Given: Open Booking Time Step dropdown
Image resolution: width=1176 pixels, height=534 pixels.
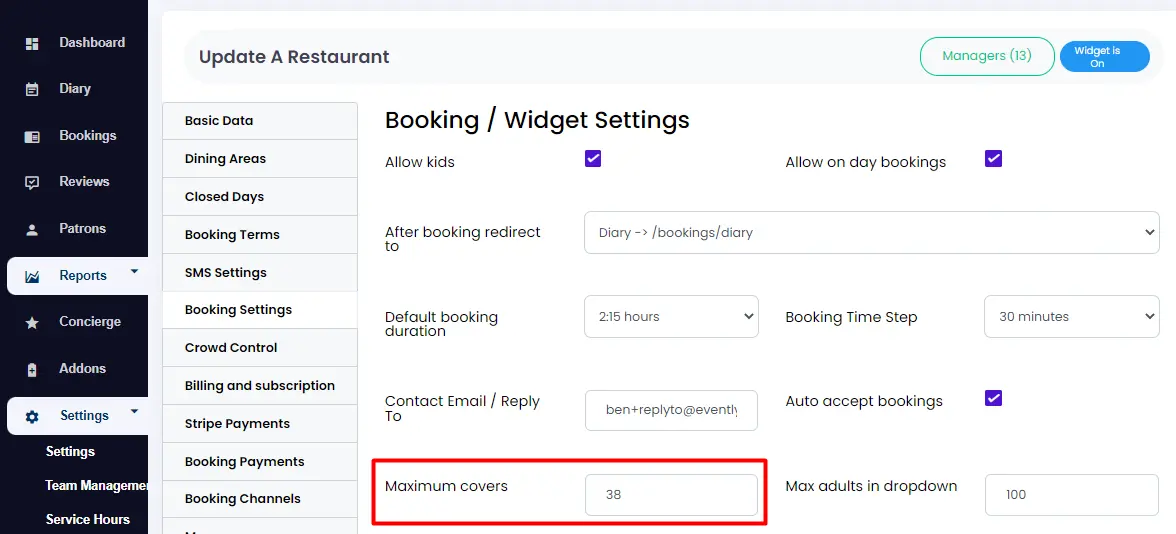Looking at the screenshot, I should 1072,316.
